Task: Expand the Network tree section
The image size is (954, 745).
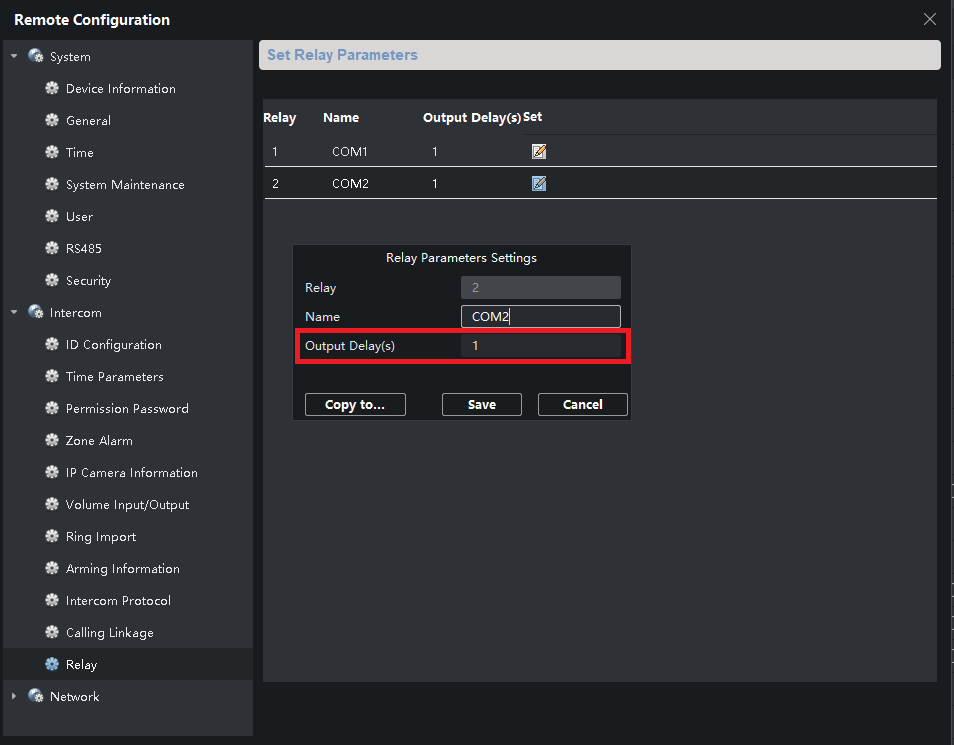Action: 14,697
